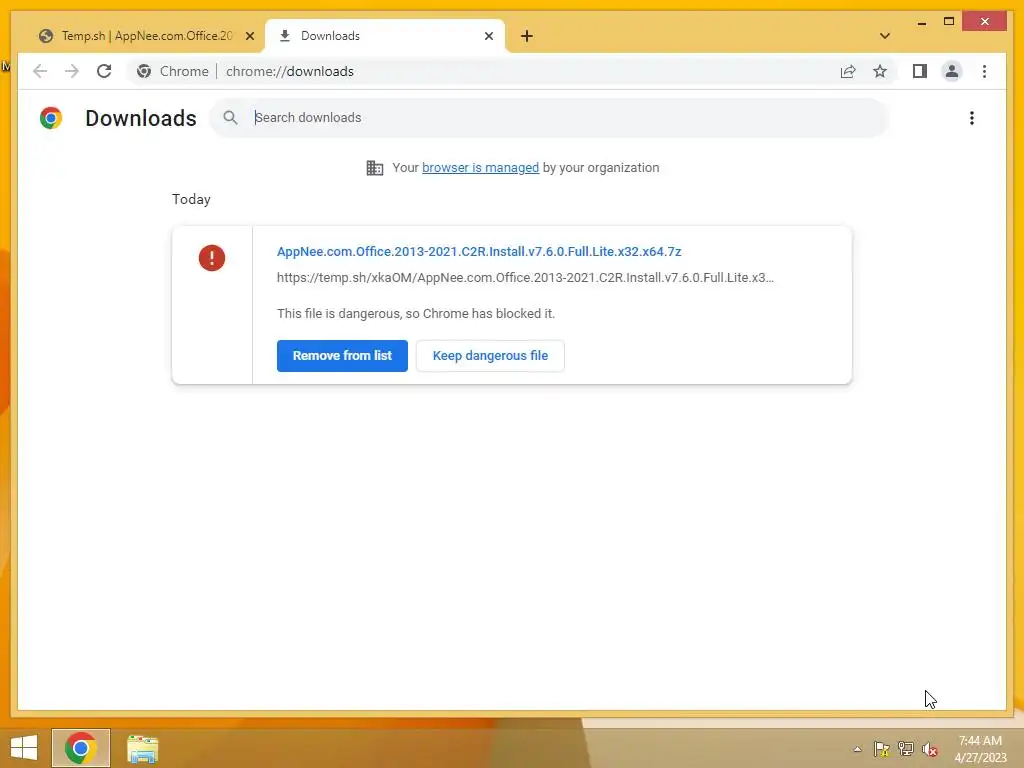This screenshot has width=1024, height=768.
Task: Open the AppNee Office 7z file link
Action: tap(479, 251)
